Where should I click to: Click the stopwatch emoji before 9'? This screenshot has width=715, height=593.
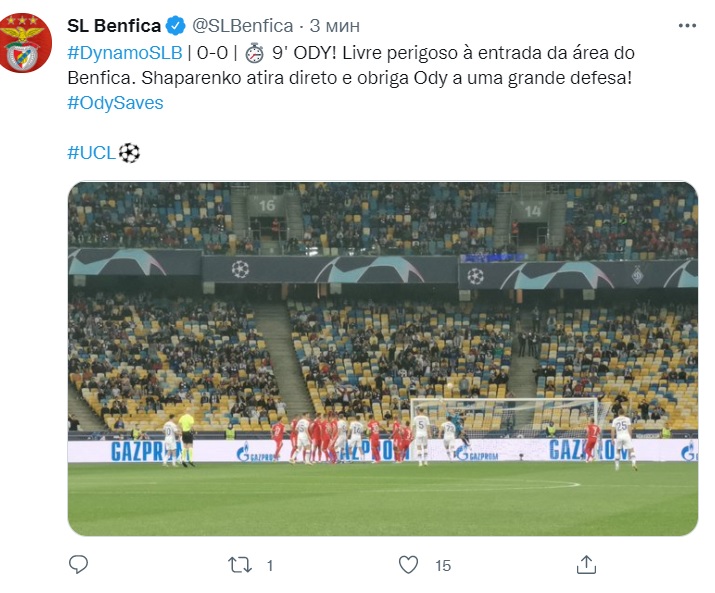click(x=255, y=52)
